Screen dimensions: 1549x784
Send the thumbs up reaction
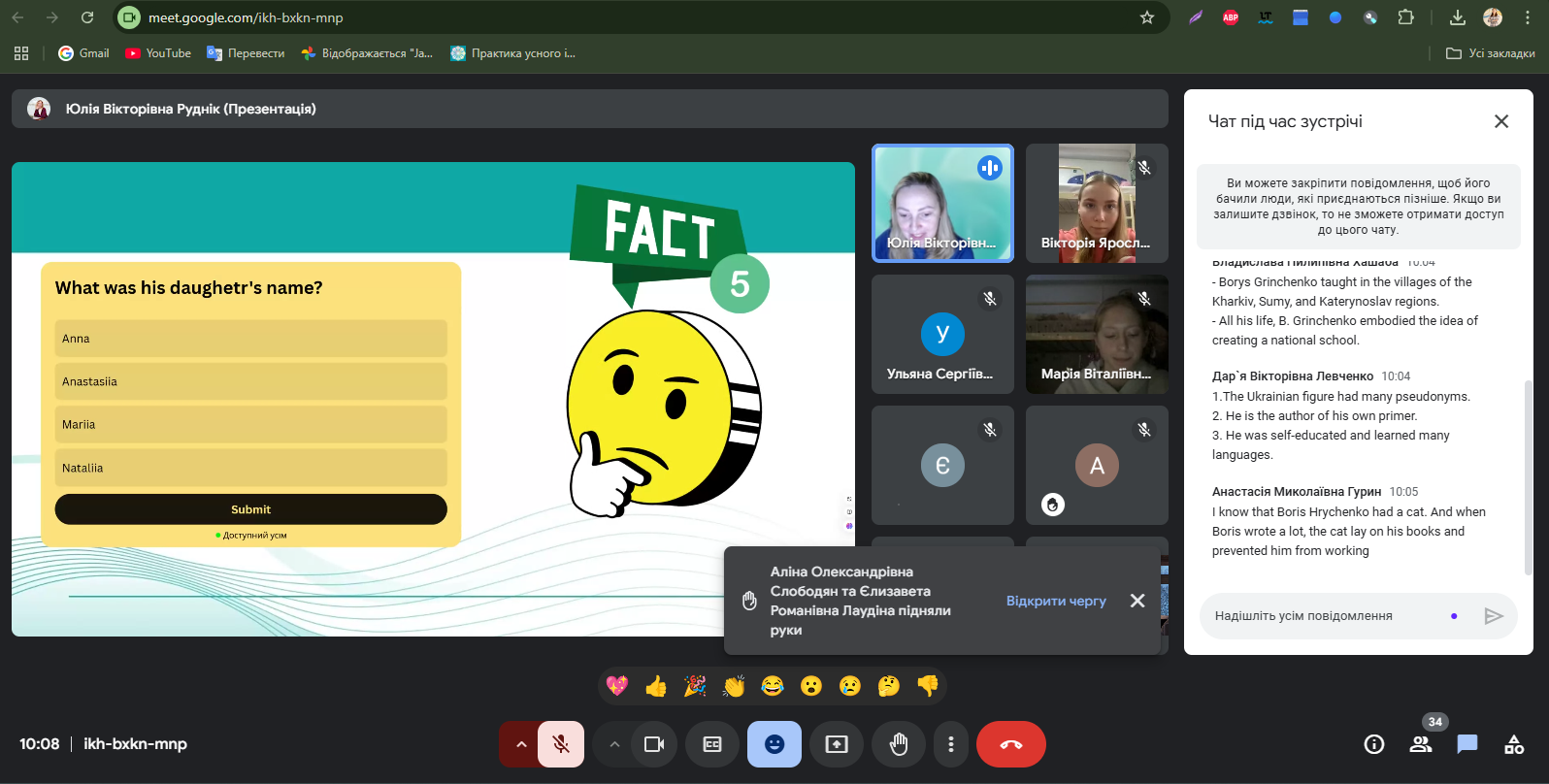[x=656, y=686]
